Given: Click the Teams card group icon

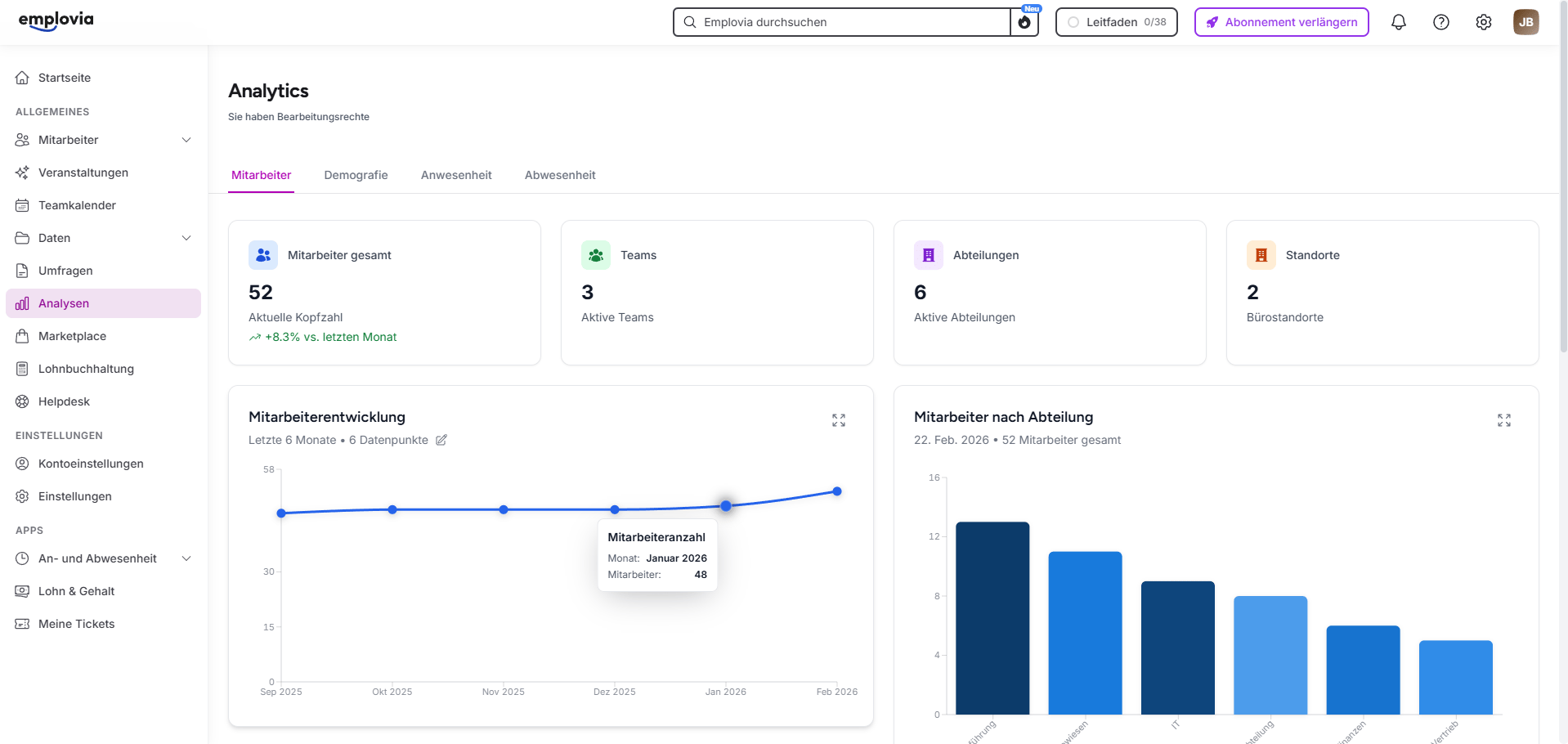Looking at the screenshot, I should click(596, 255).
